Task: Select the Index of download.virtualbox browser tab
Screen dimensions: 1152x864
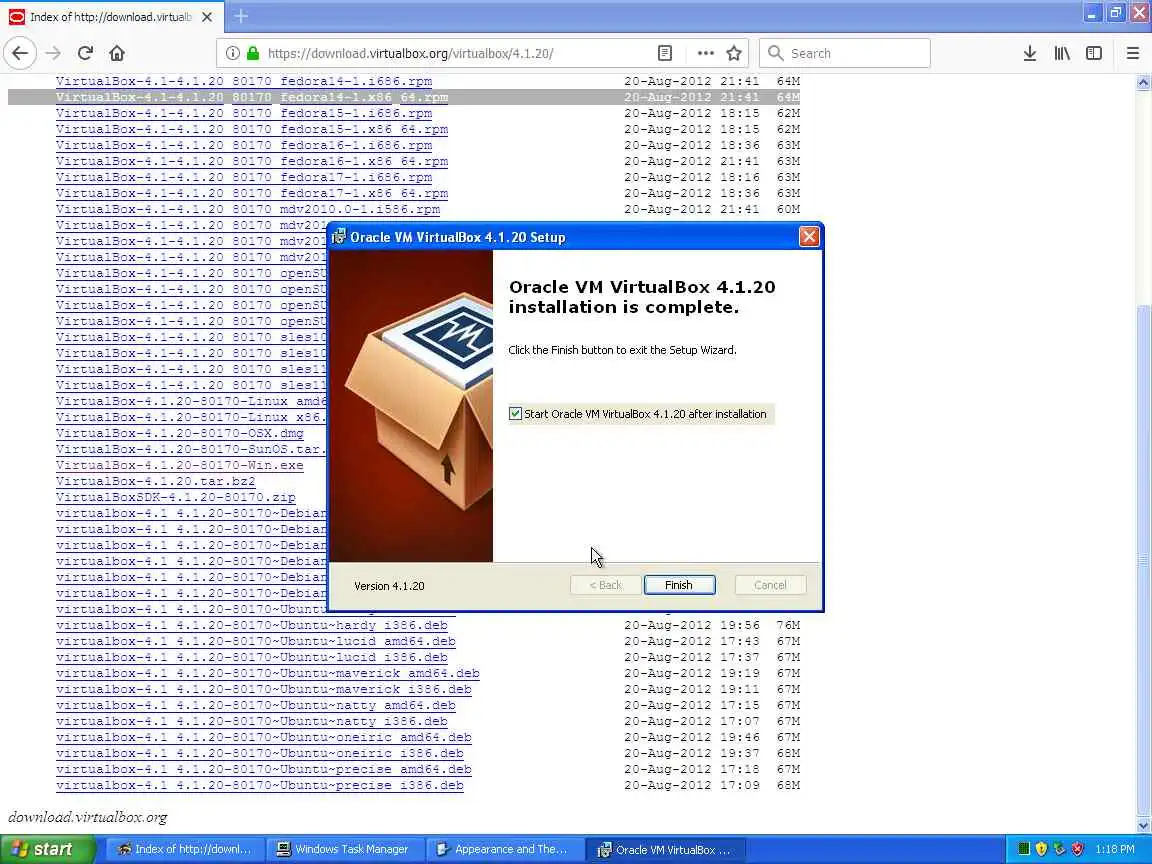Action: click(110, 16)
